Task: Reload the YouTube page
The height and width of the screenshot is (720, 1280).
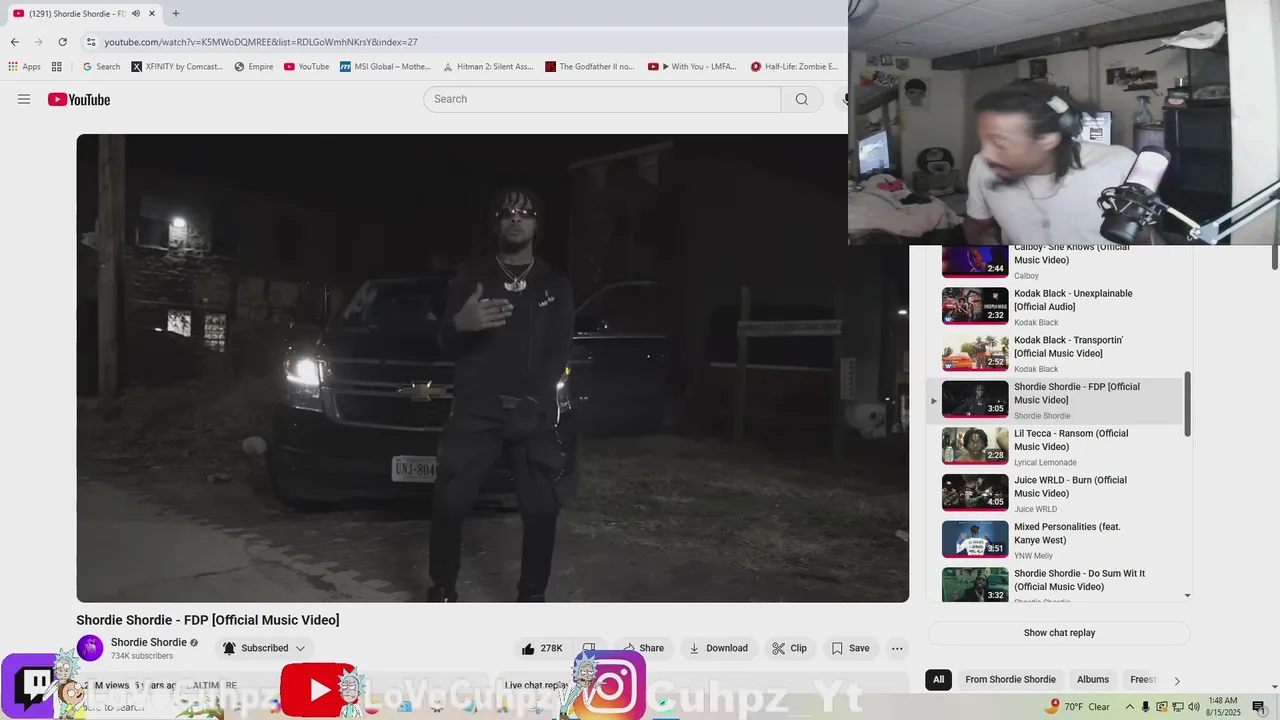Action: tap(62, 42)
